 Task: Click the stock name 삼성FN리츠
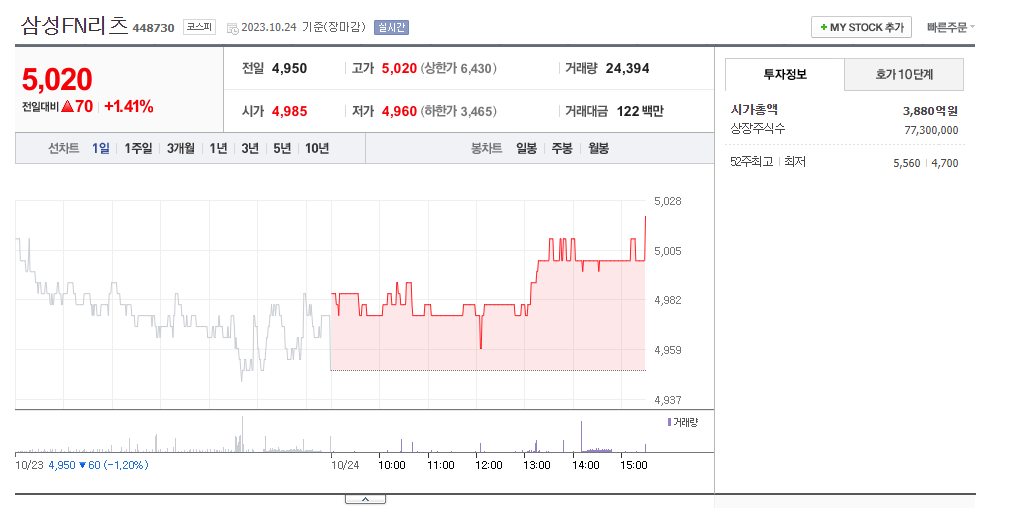(x=74, y=25)
